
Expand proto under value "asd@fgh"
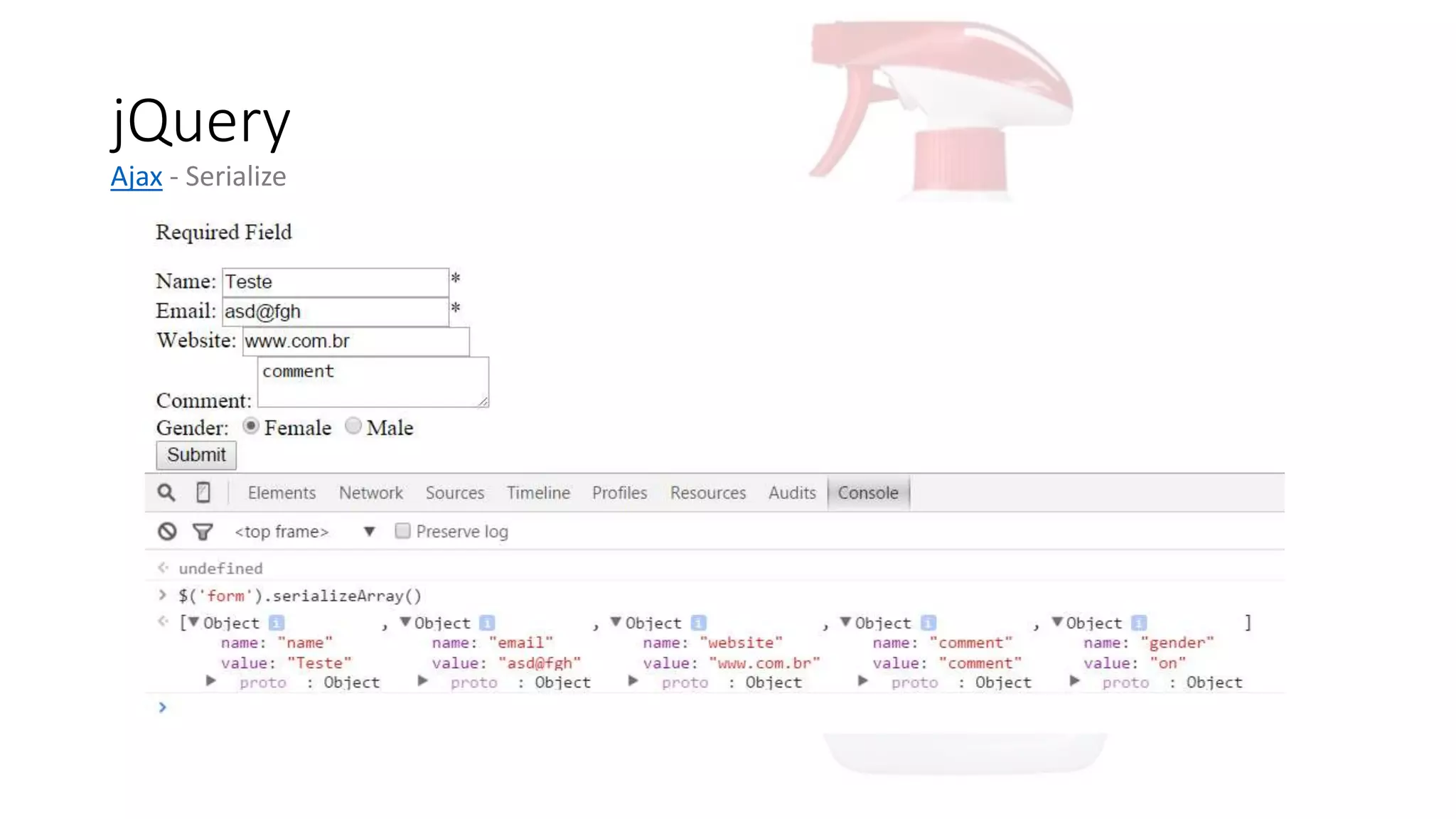[x=422, y=681]
